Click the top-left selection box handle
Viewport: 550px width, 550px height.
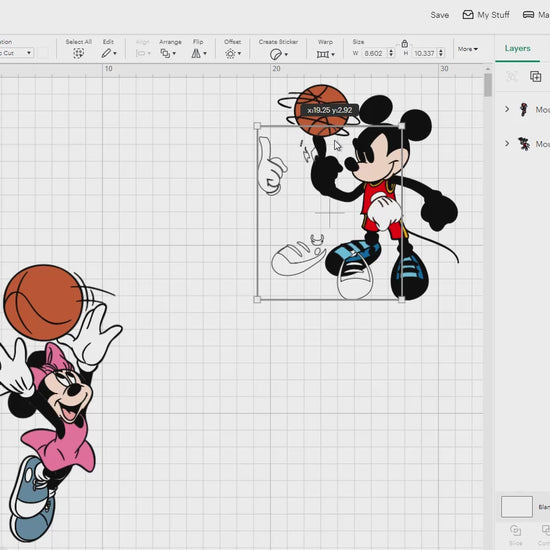[x=257, y=126]
